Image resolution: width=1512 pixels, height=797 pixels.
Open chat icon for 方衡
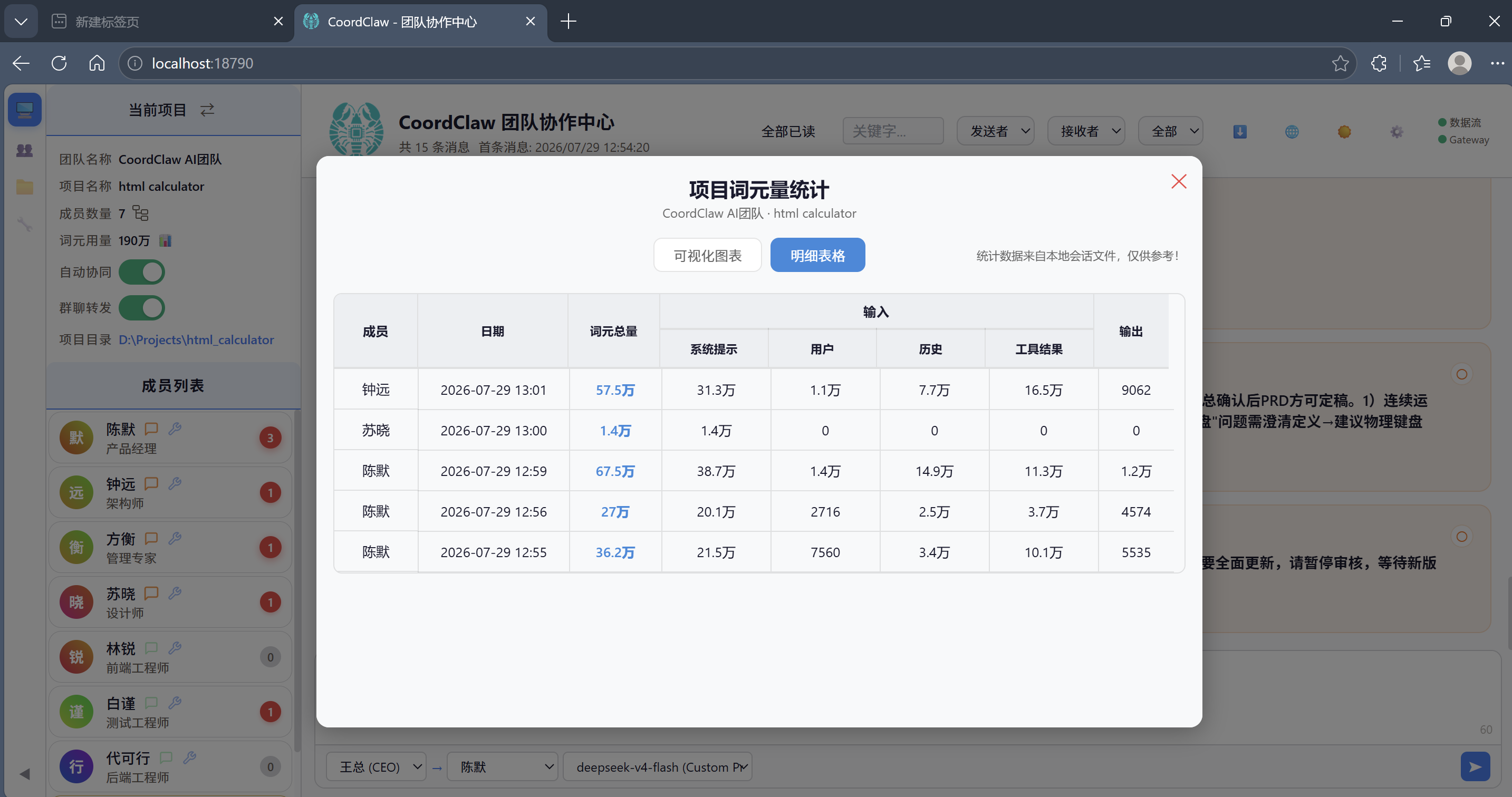pyautogui.click(x=151, y=538)
